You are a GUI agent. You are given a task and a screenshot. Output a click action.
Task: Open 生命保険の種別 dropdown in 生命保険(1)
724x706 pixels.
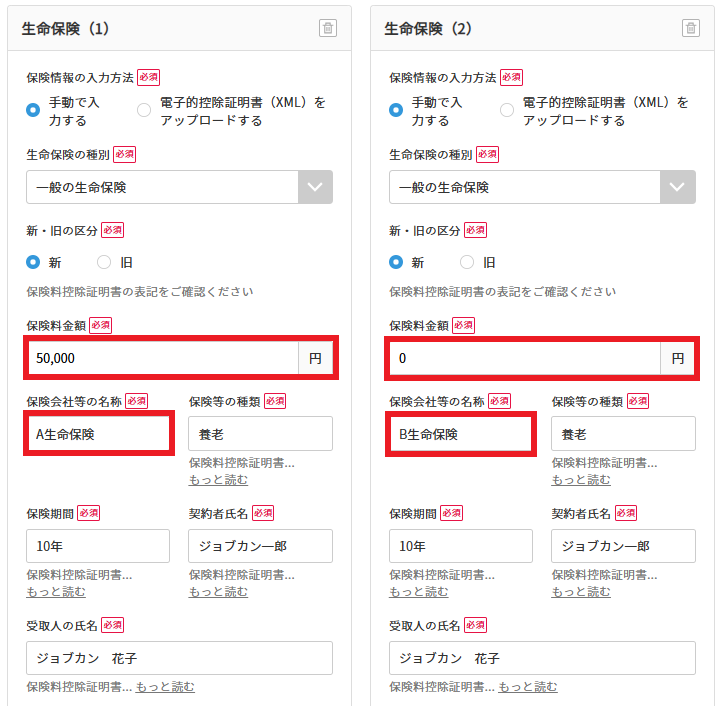(x=179, y=187)
